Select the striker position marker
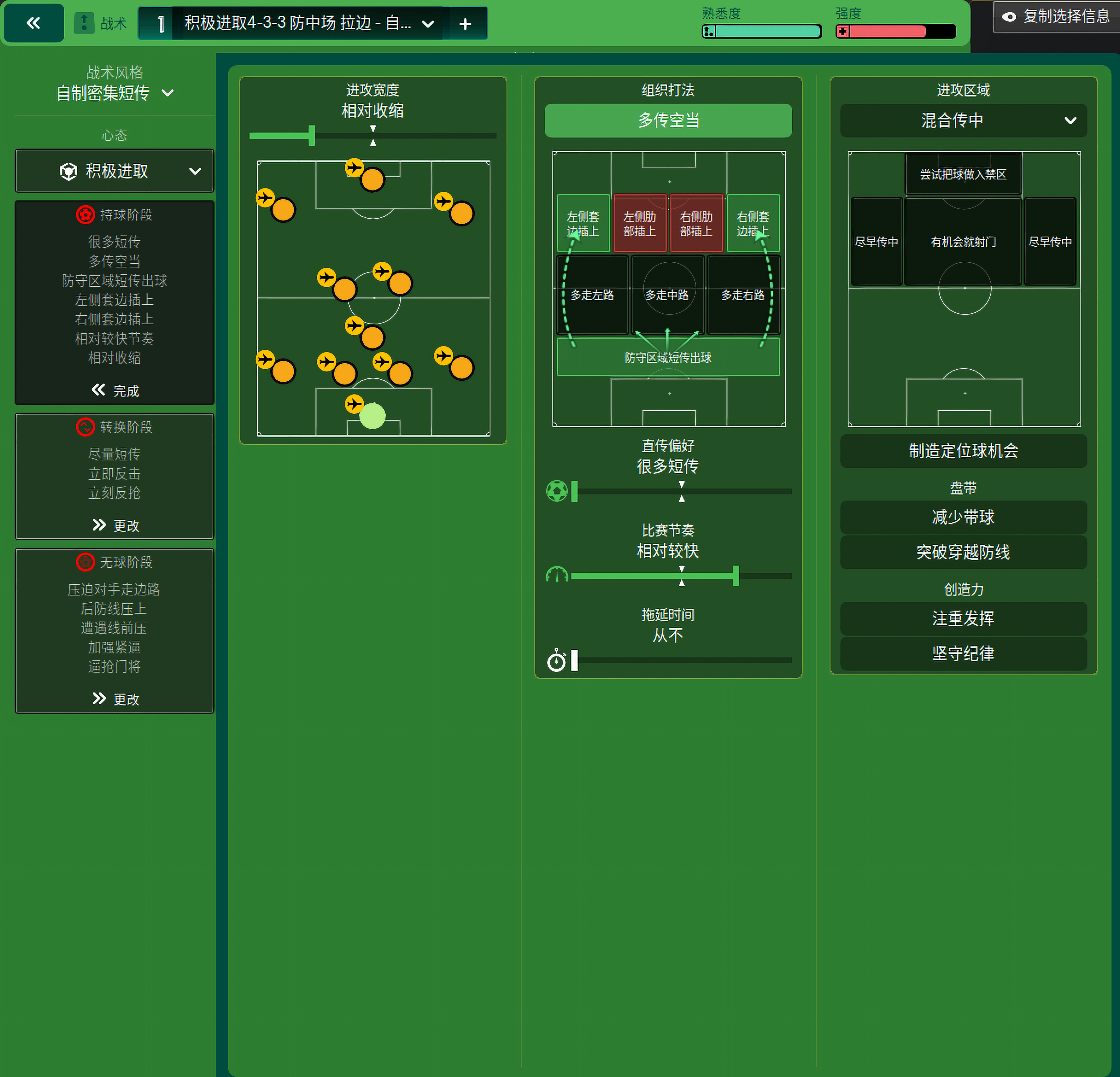1120x1077 pixels. [x=372, y=179]
